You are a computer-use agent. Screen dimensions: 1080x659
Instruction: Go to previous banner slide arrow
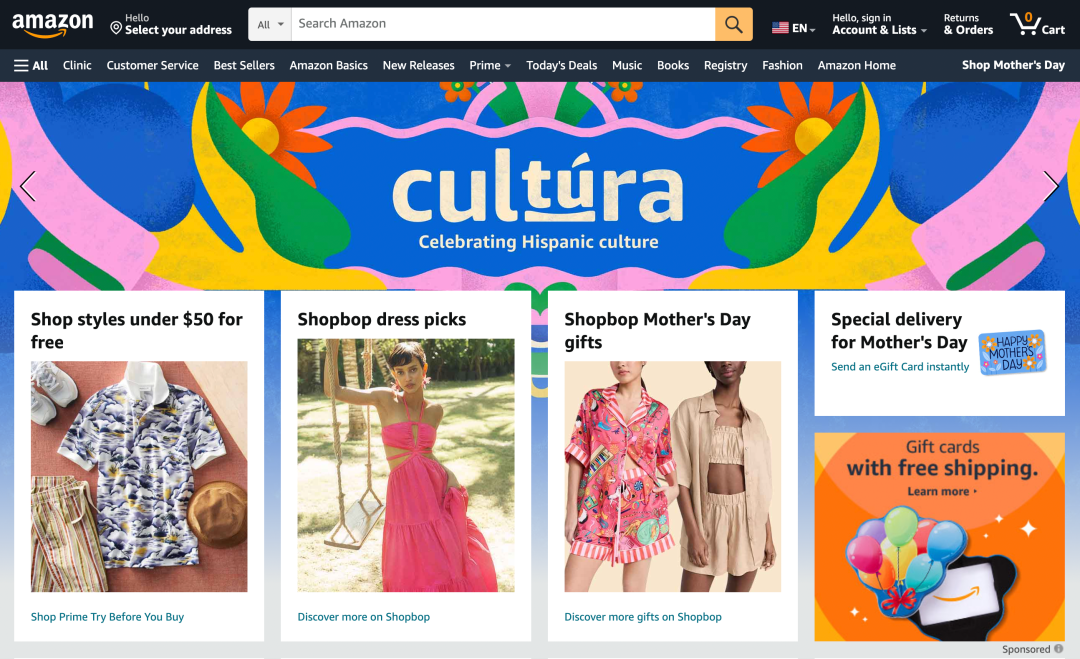pyautogui.click(x=28, y=186)
